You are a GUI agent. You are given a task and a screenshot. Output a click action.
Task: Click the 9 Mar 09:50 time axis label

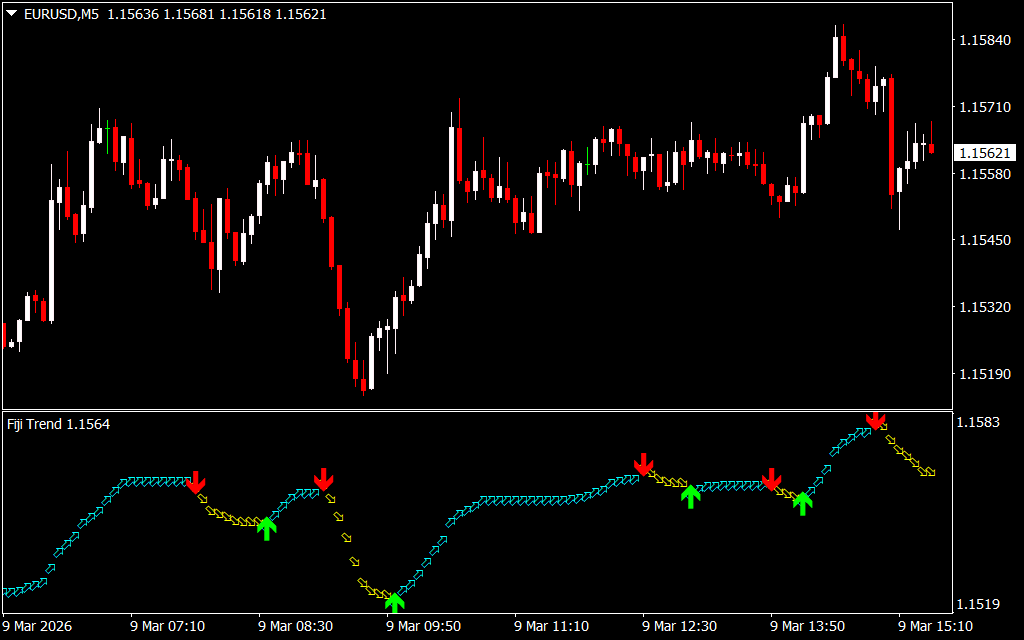pyautogui.click(x=420, y=626)
